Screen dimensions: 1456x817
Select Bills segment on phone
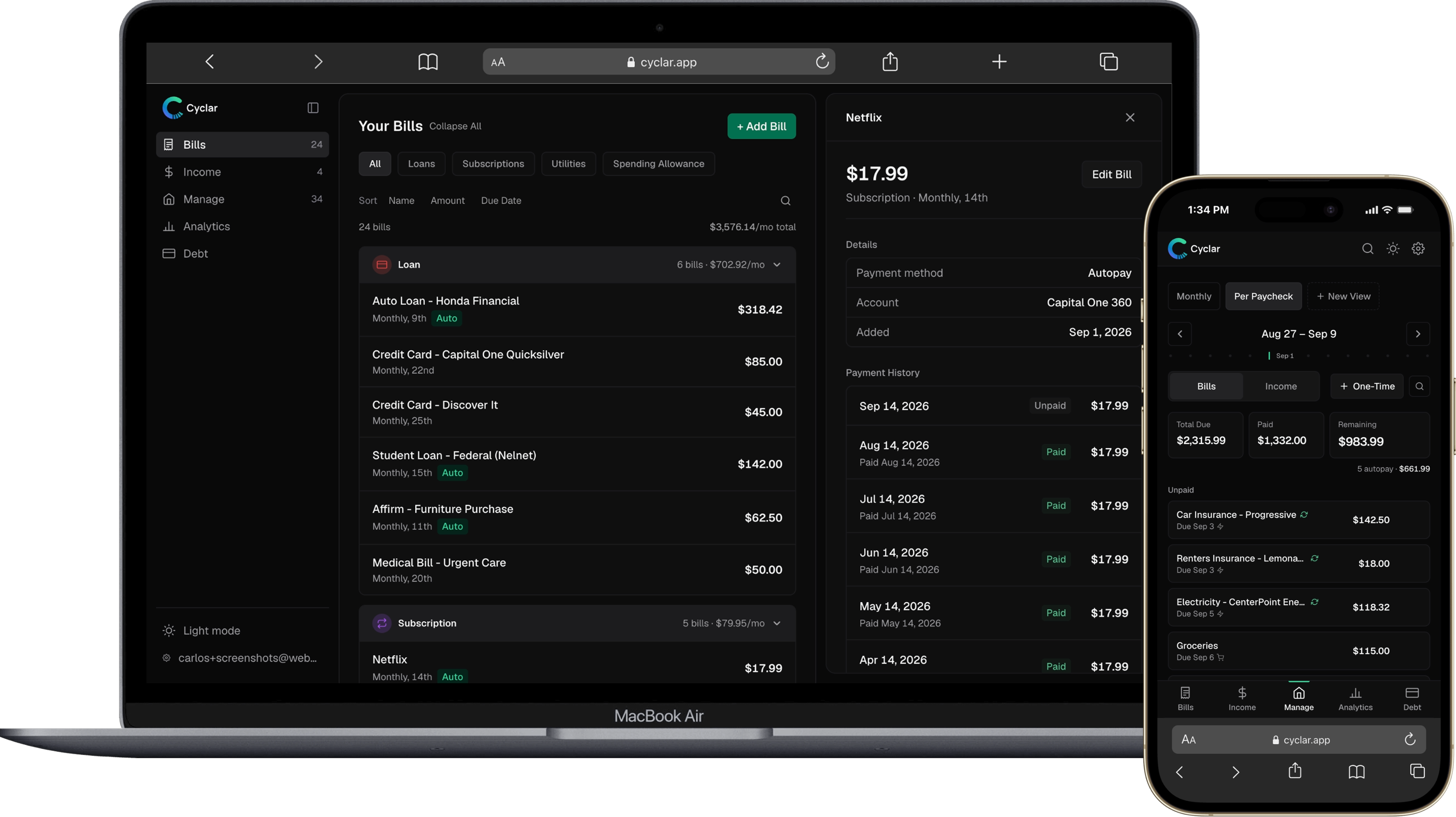pos(1206,387)
